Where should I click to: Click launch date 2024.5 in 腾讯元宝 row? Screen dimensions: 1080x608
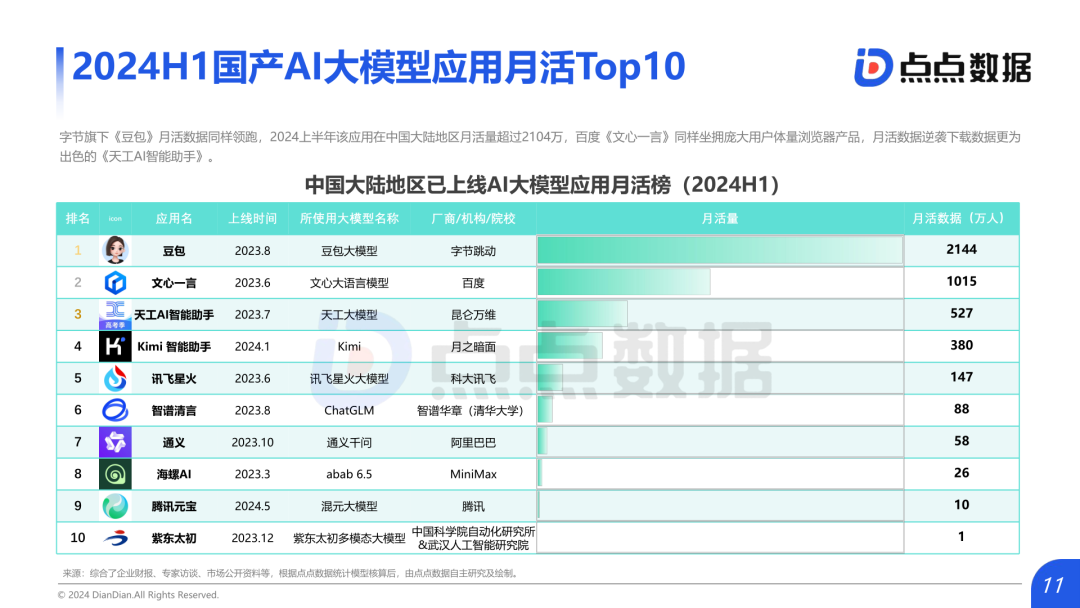pos(252,506)
